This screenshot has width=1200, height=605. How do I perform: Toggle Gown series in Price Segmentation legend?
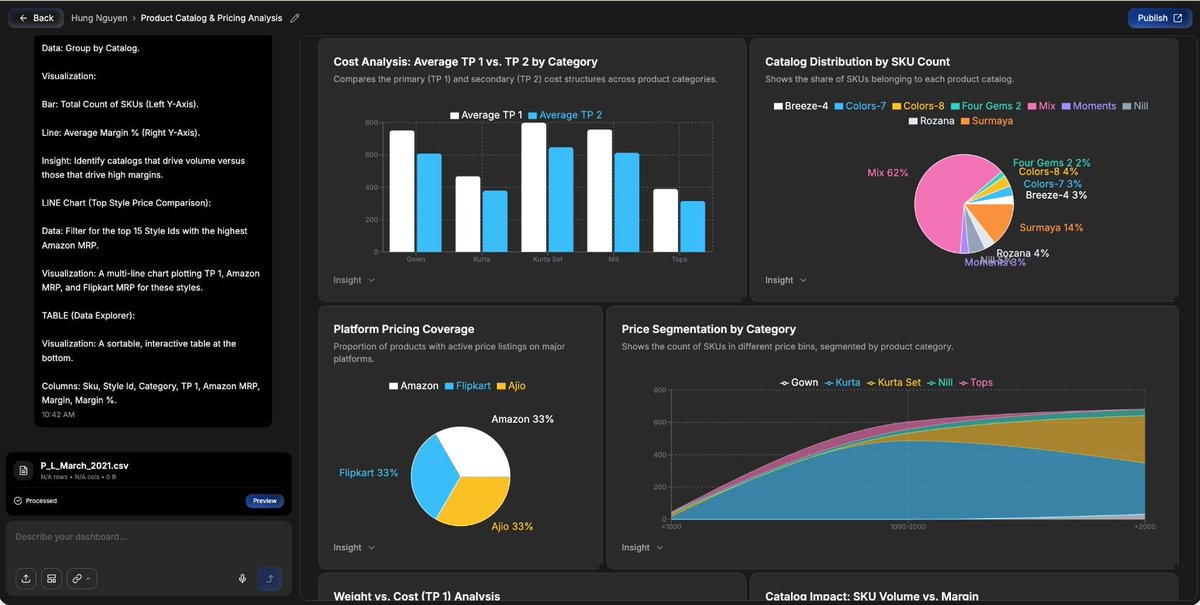pos(799,382)
